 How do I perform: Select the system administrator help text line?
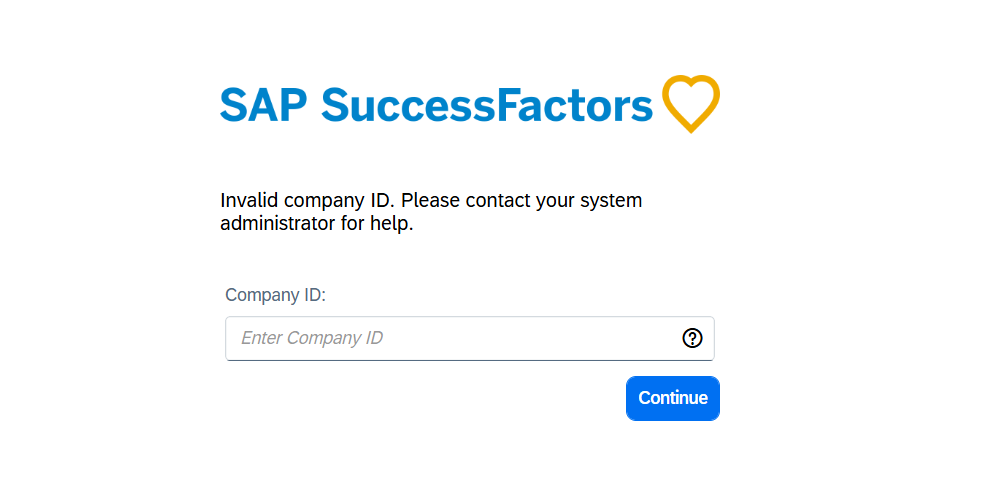coord(317,223)
